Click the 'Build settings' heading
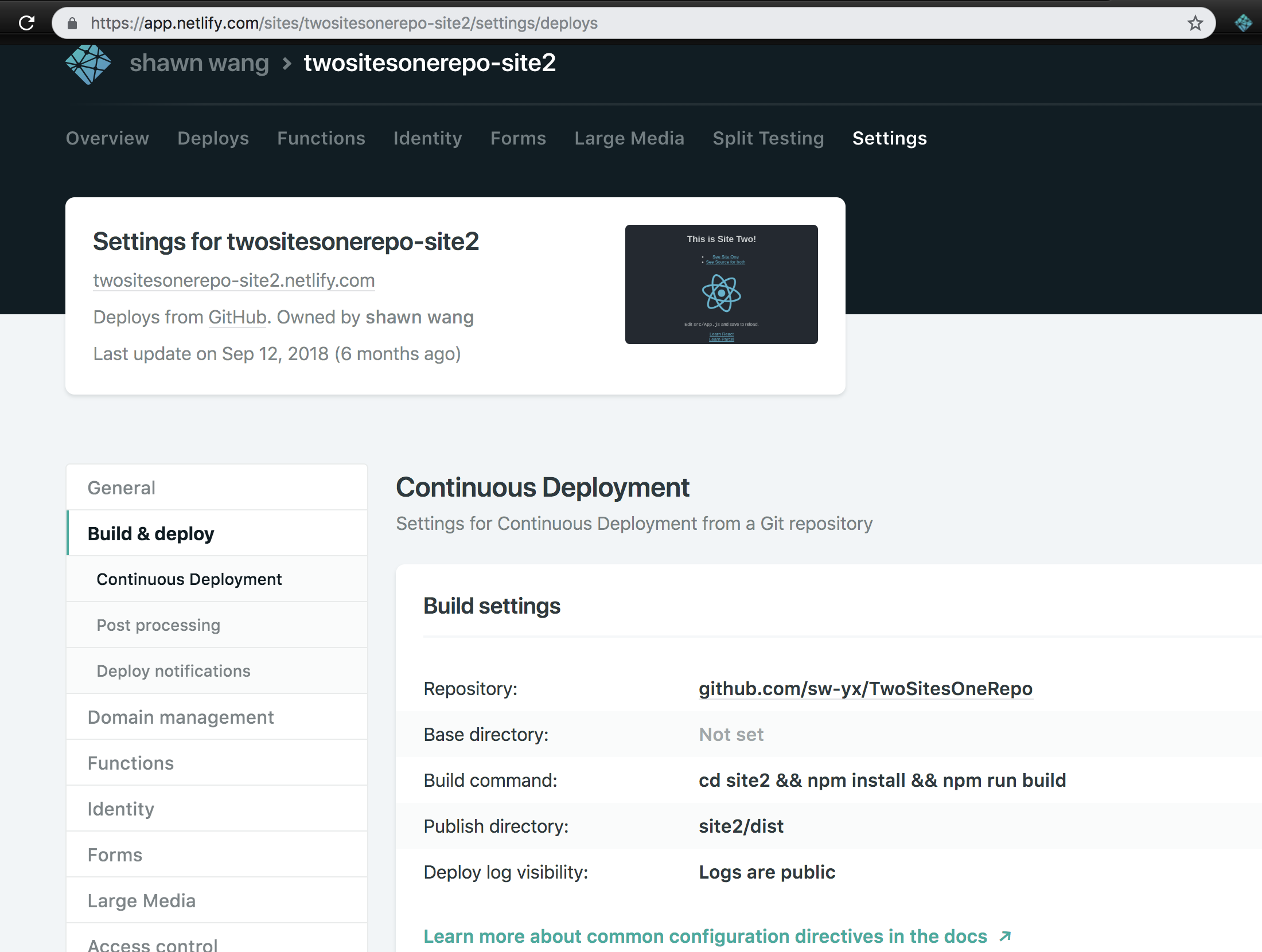 pyautogui.click(x=492, y=606)
